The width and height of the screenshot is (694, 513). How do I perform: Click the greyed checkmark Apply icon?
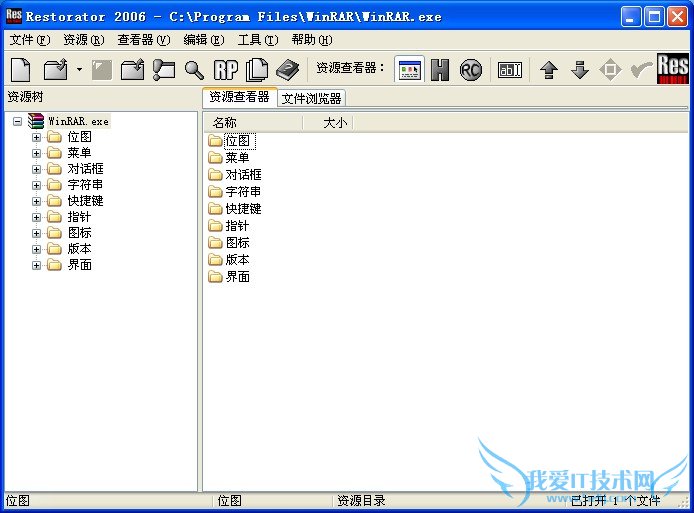coord(641,69)
